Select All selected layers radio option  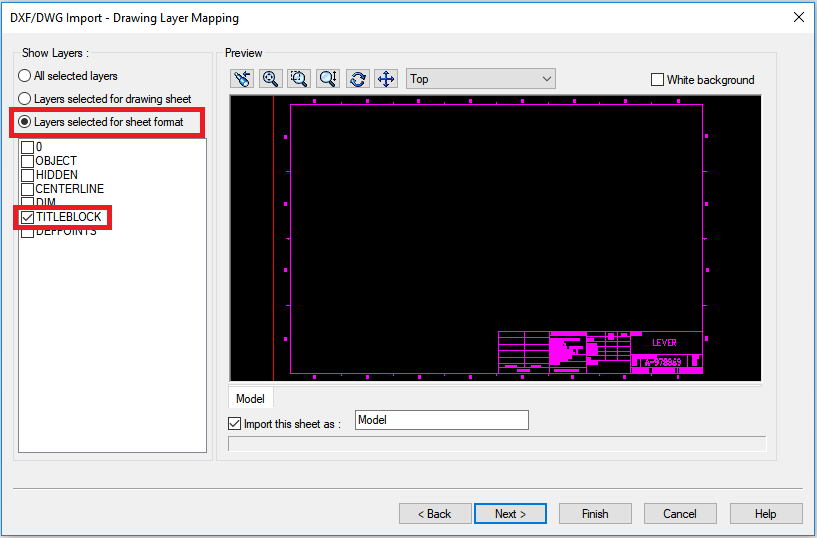[x=24, y=76]
